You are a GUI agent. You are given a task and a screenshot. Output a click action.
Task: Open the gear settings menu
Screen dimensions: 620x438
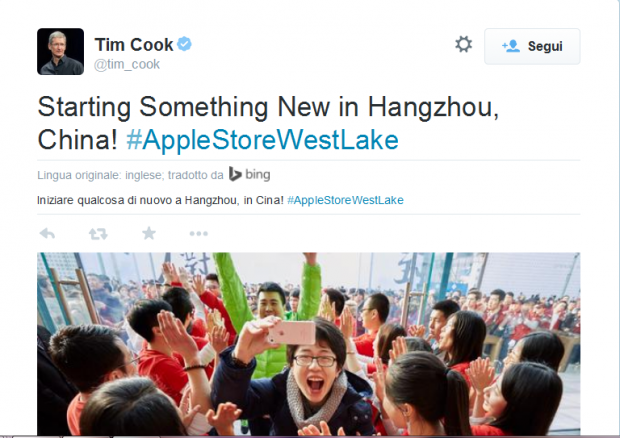pyautogui.click(x=463, y=44)
